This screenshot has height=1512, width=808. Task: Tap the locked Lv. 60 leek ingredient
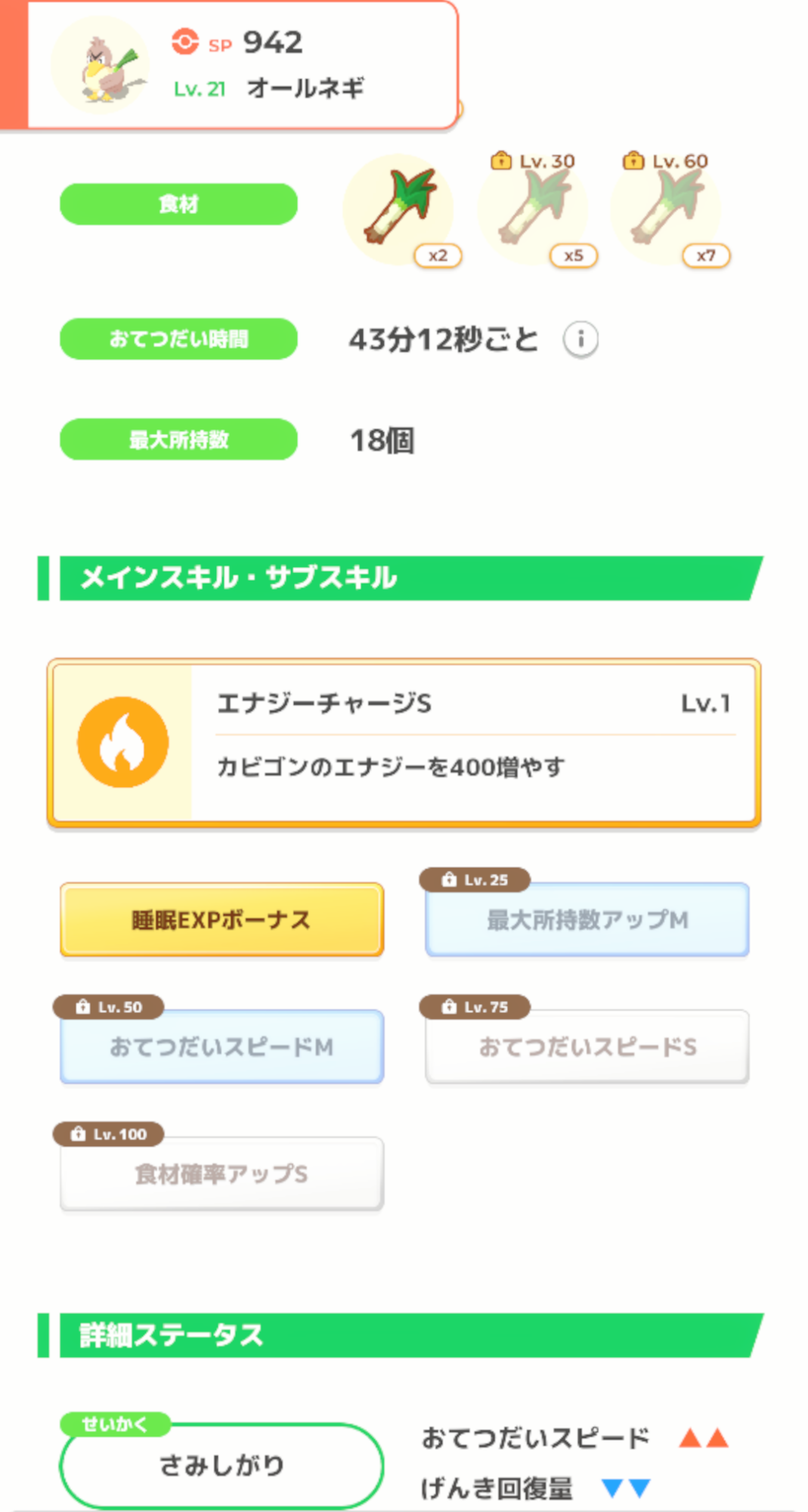(665, 209)
